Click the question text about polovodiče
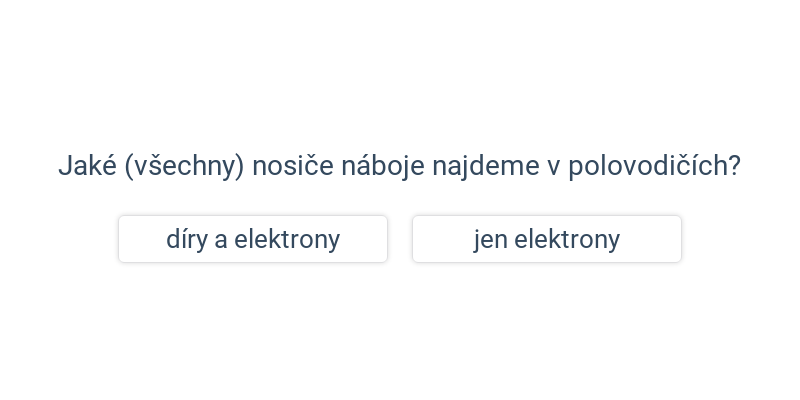The height and width of the screenshot is (400, 800). click(399, 166)
